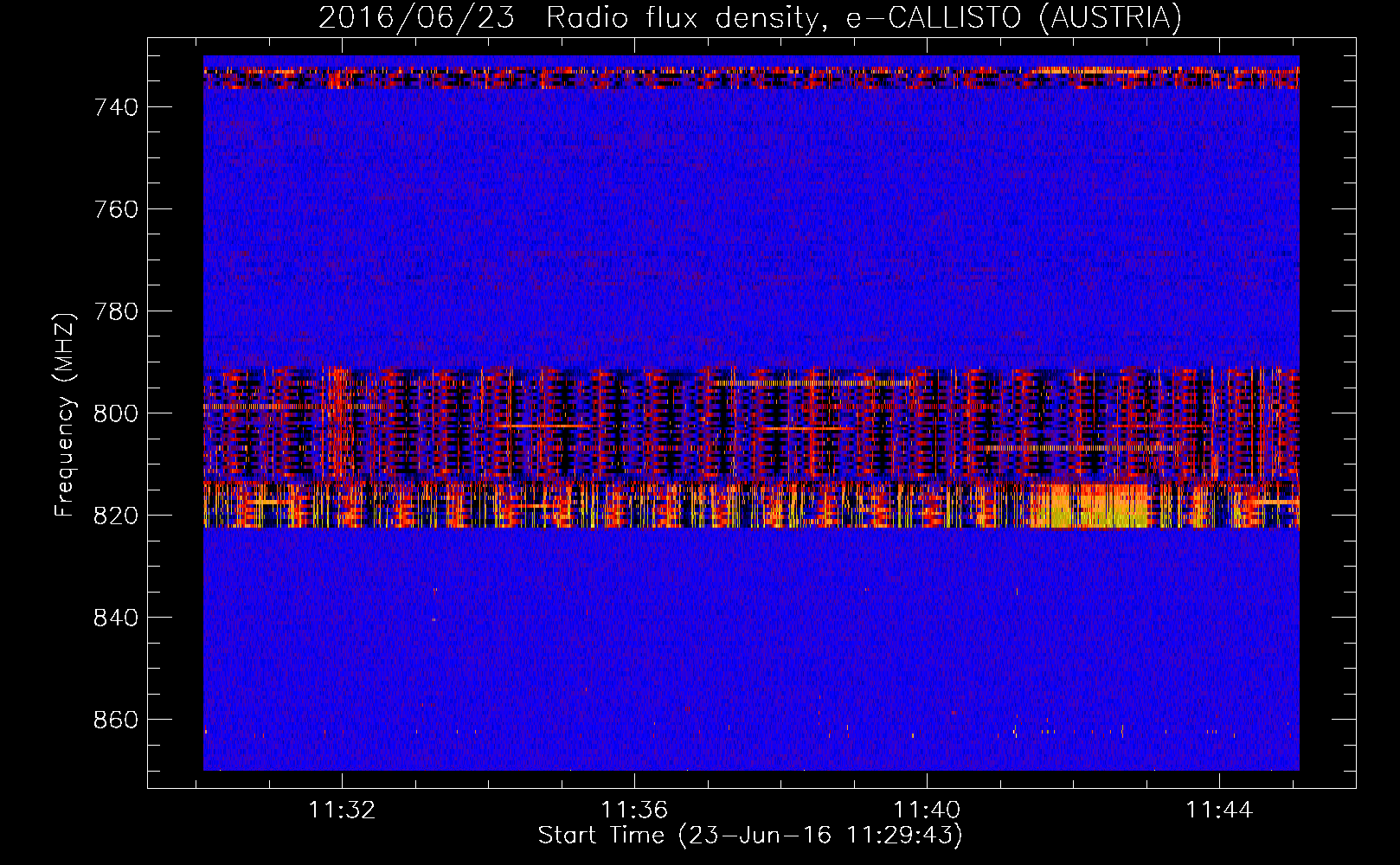Click the 11:36 time tick label

(635, 810)
